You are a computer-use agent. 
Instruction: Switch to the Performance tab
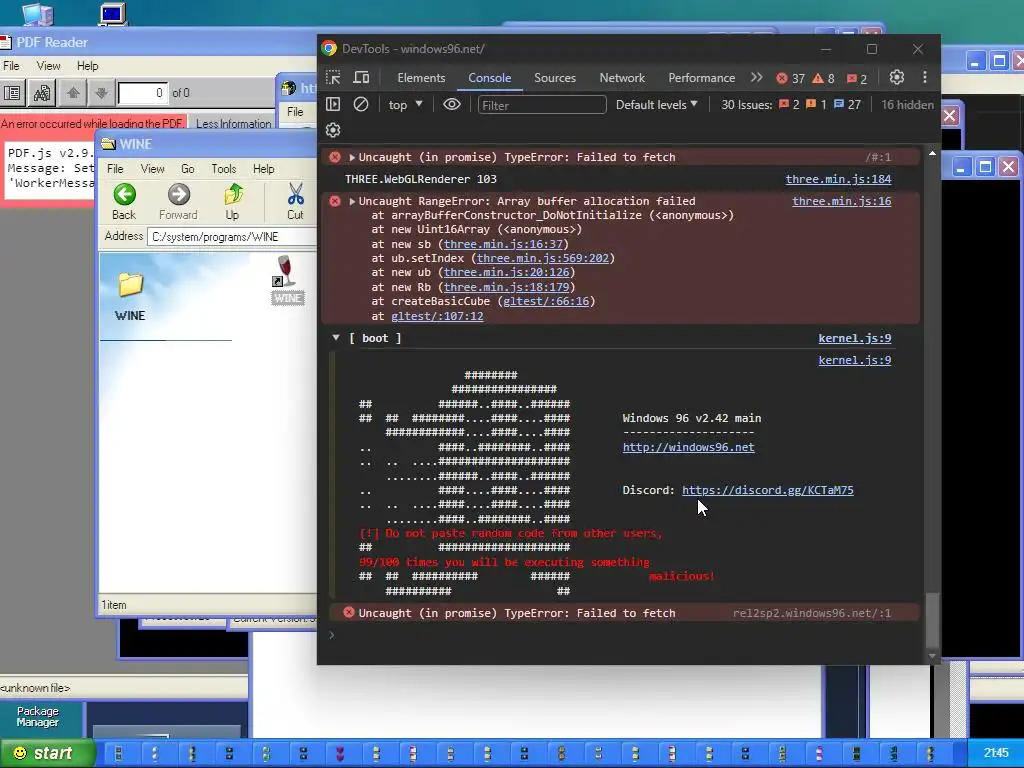click(x=701, y=78)
